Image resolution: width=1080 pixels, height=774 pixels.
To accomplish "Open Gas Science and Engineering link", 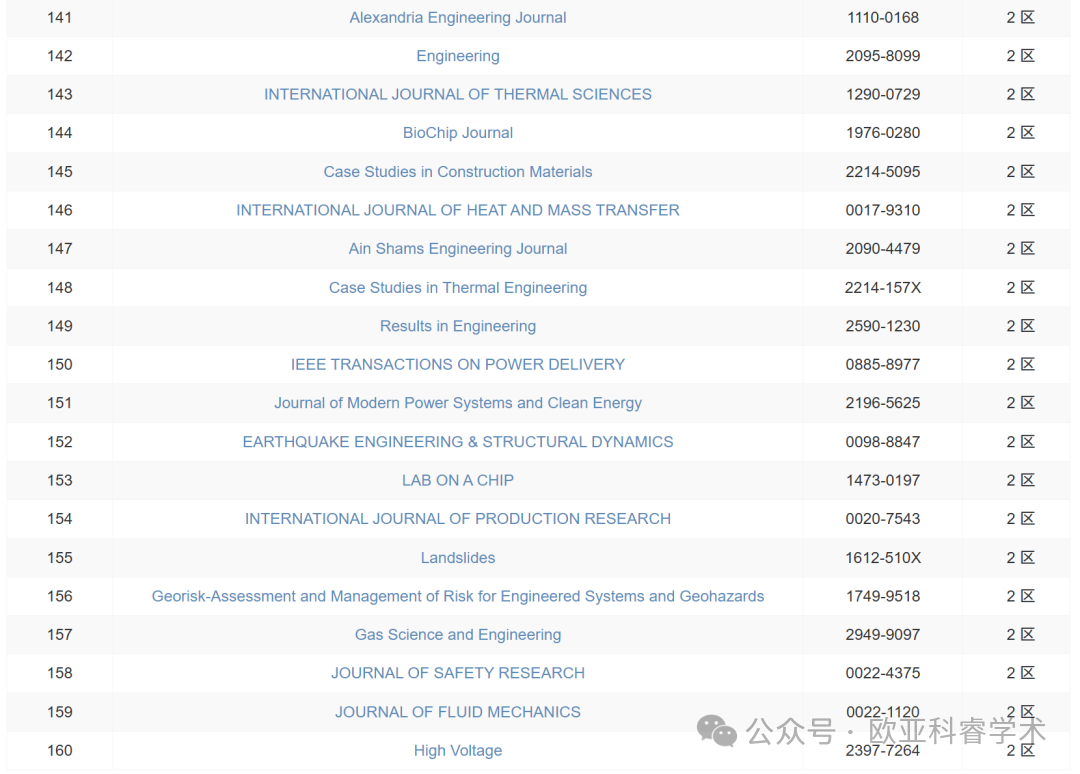I will tap(457, 635).
